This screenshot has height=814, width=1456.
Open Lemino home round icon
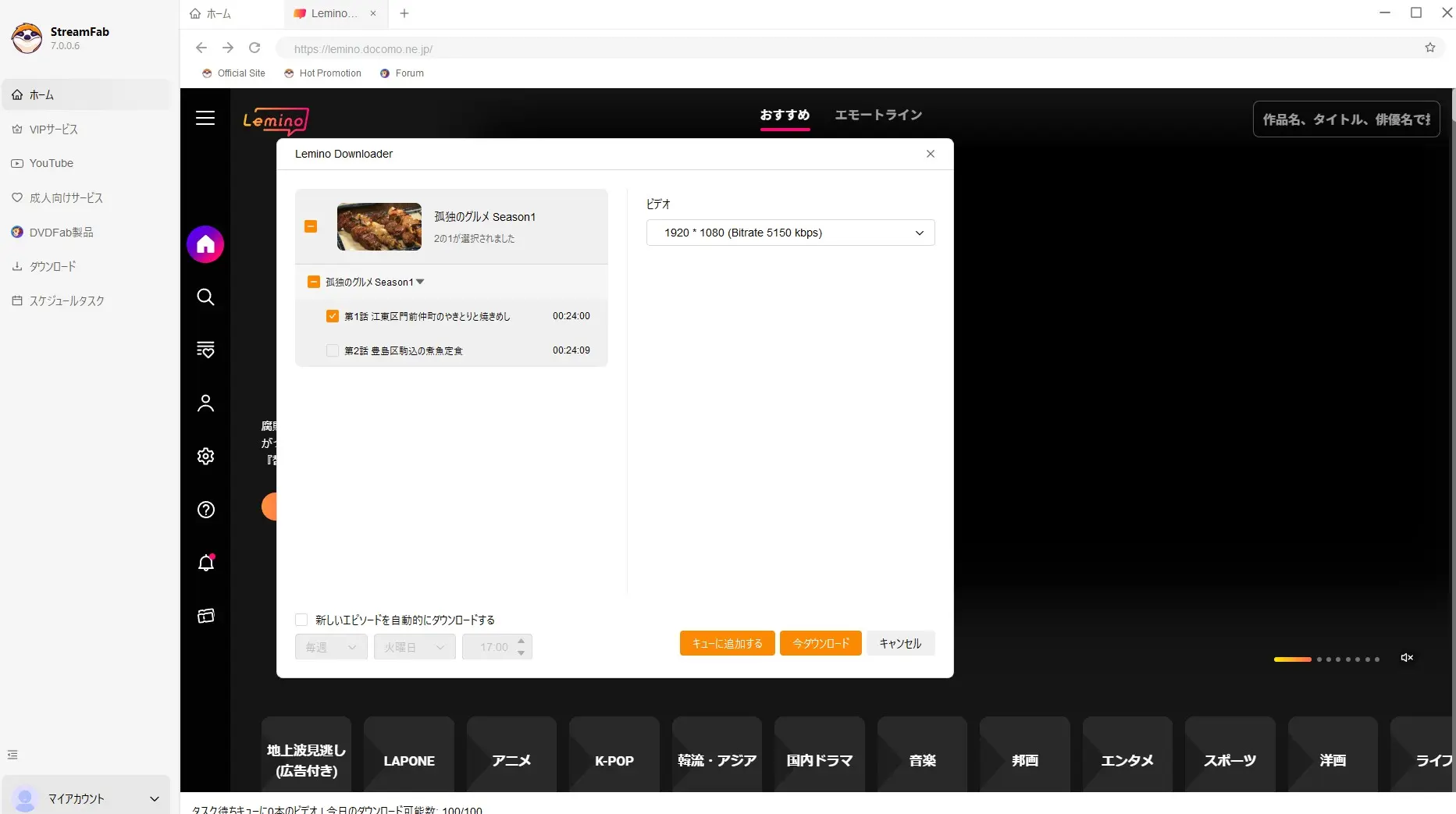click(x=205, y=244)
